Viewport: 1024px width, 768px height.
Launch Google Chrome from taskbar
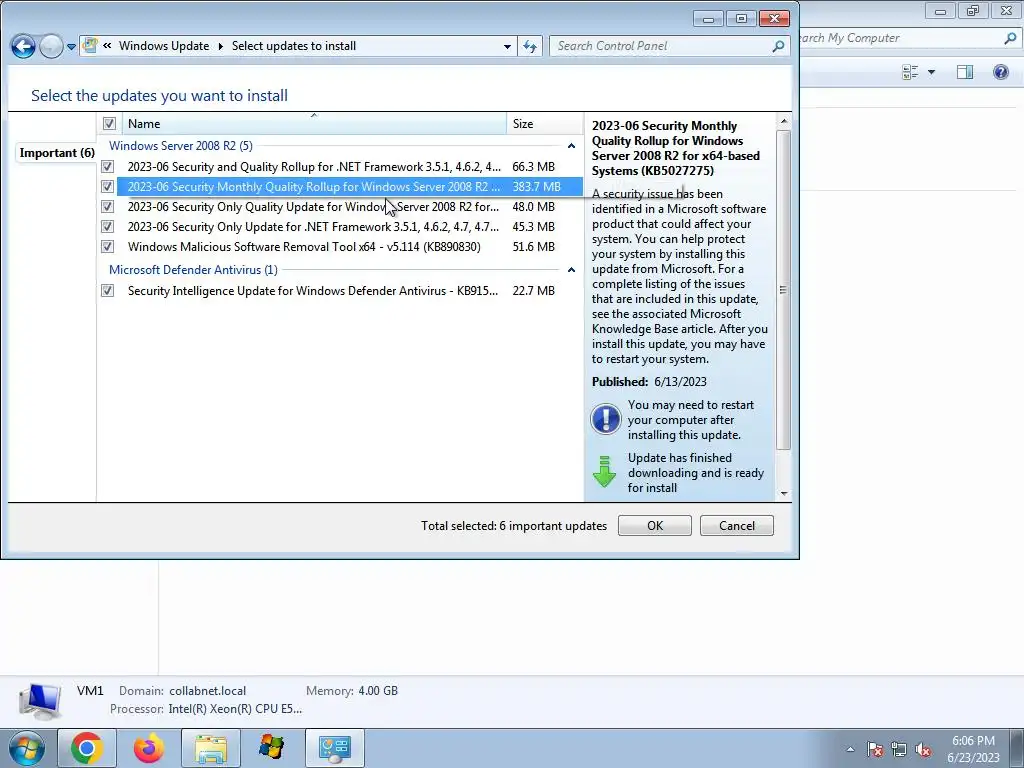(87, 748)
